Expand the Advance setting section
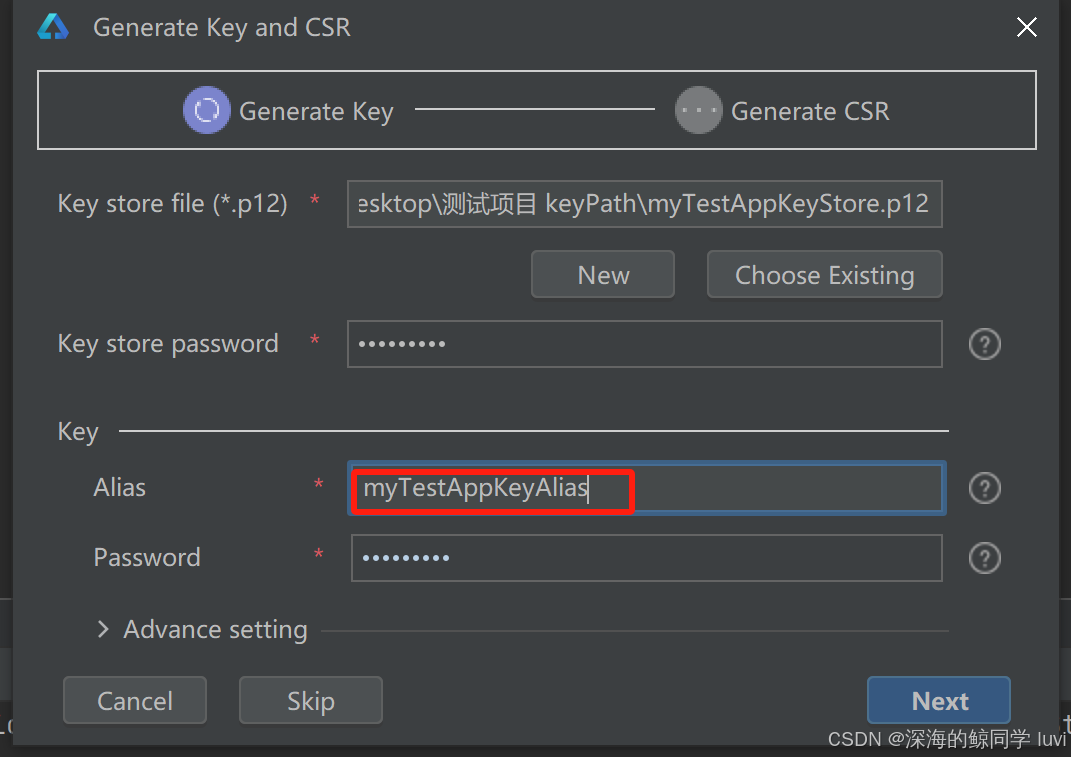Viewport: 1071px width, 757px height. click(x=103, y=629)
